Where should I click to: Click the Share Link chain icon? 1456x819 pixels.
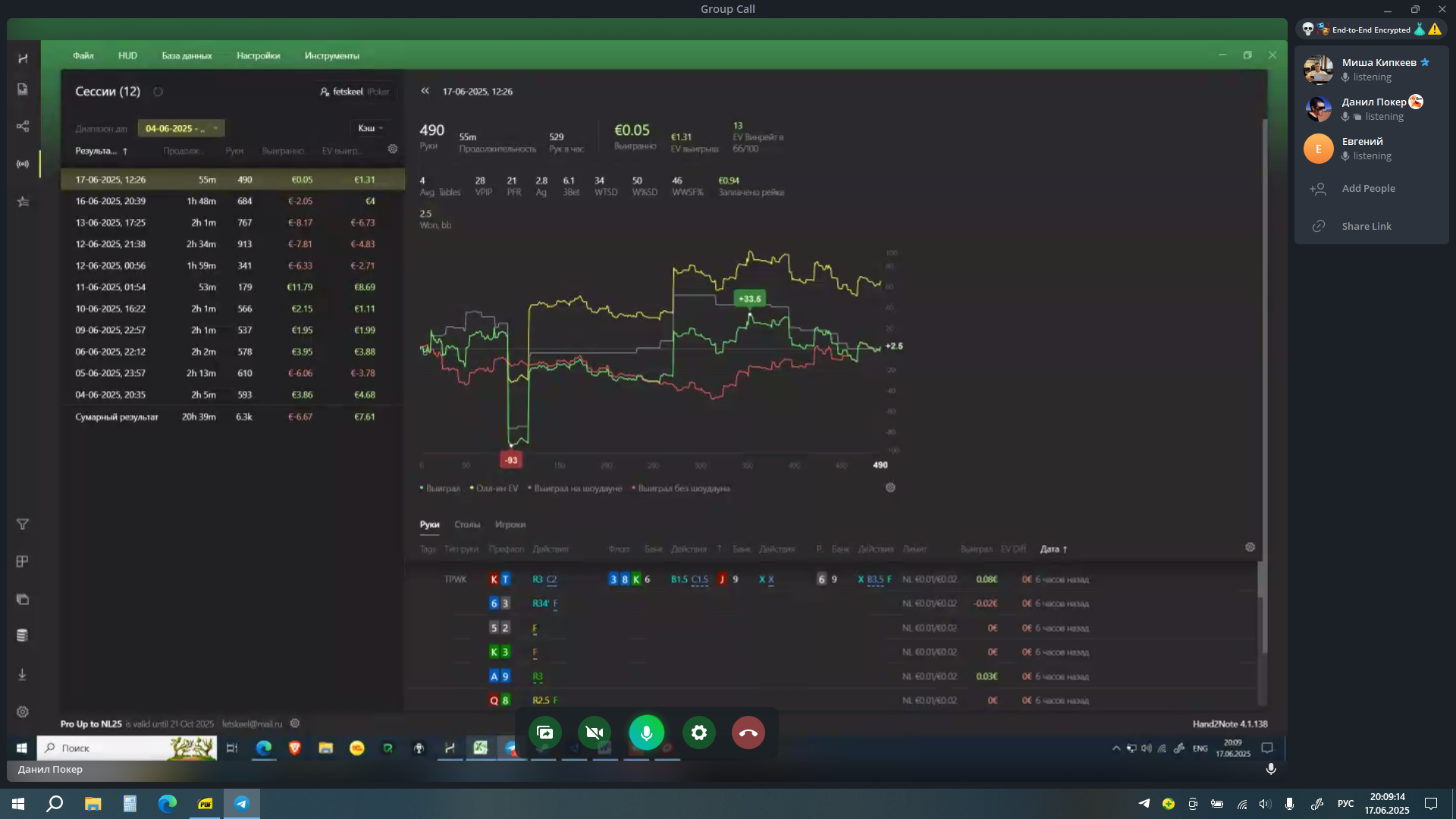1319,226
